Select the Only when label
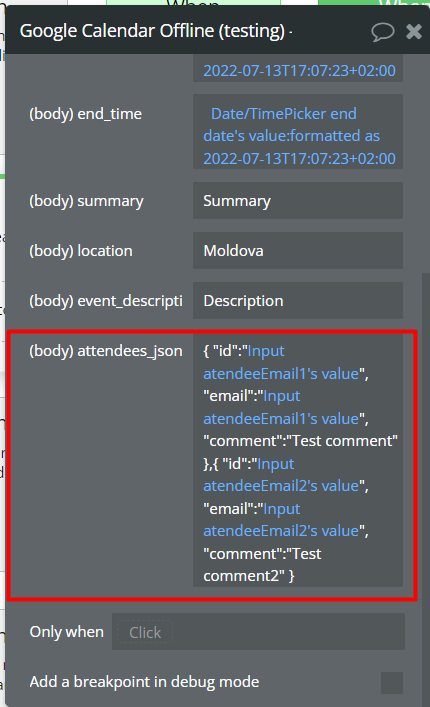The width and height of the screenshot is (430, 707). click(x=67, y=632)
